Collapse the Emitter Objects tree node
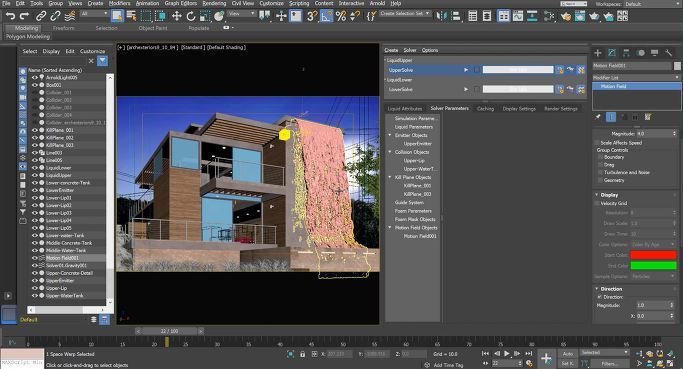The image size is (683, 369). 390,135
